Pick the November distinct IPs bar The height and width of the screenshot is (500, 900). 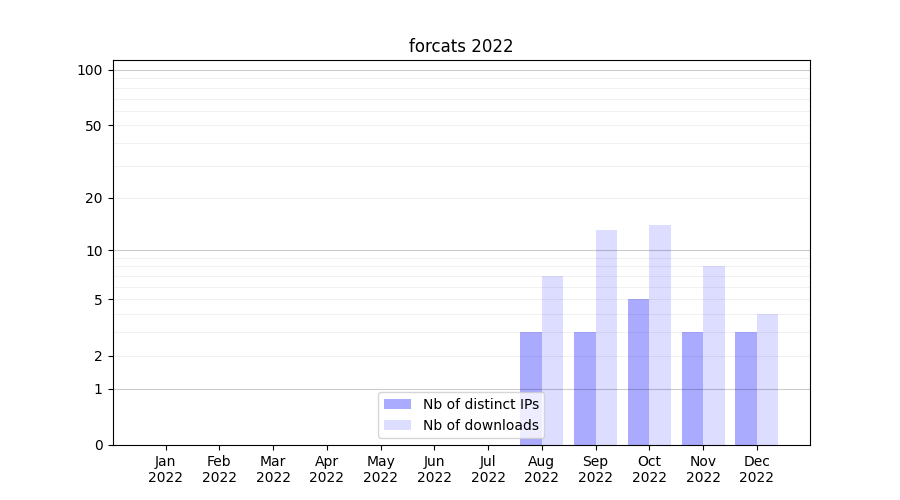692,388
